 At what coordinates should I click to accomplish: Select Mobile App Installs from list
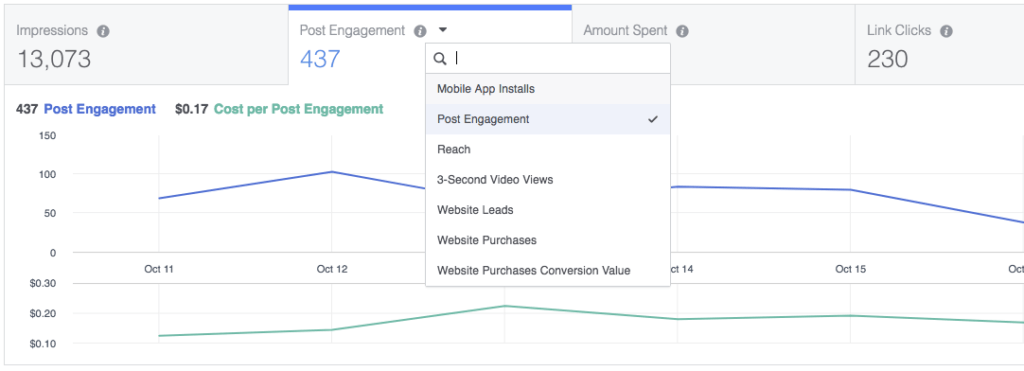(548, 89)
